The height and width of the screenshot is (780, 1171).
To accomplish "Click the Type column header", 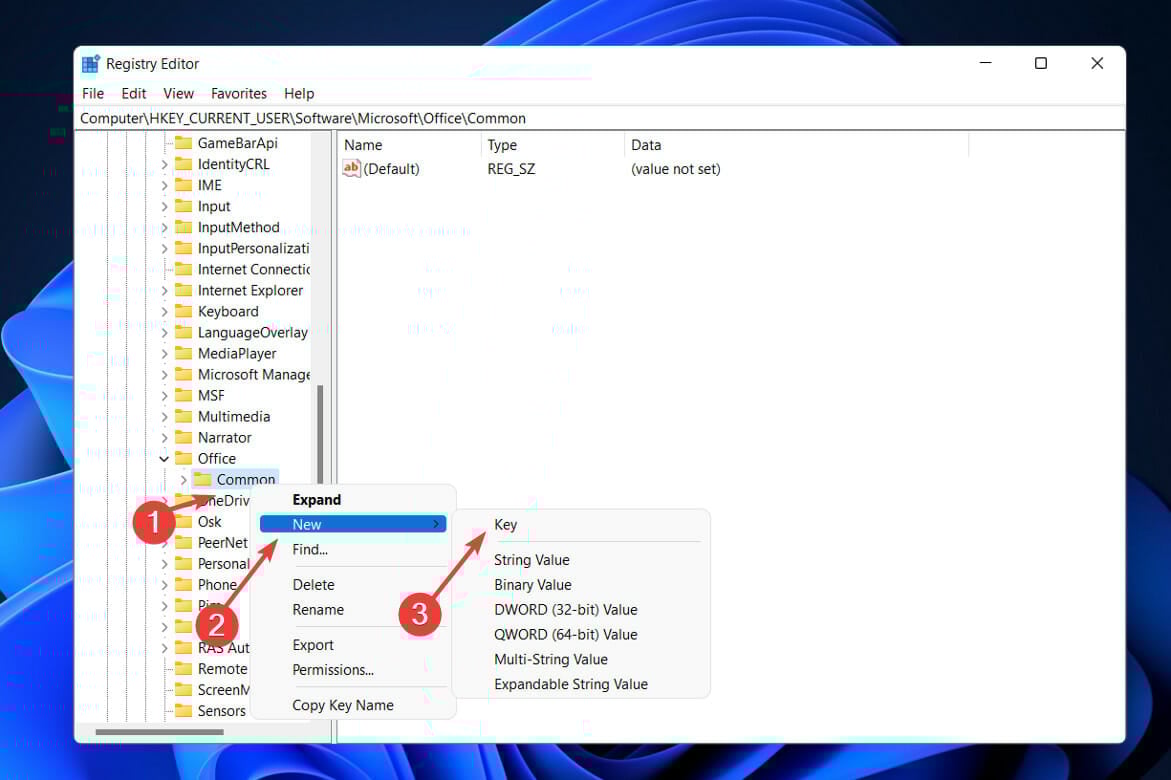I will click(x=553, y=145).
